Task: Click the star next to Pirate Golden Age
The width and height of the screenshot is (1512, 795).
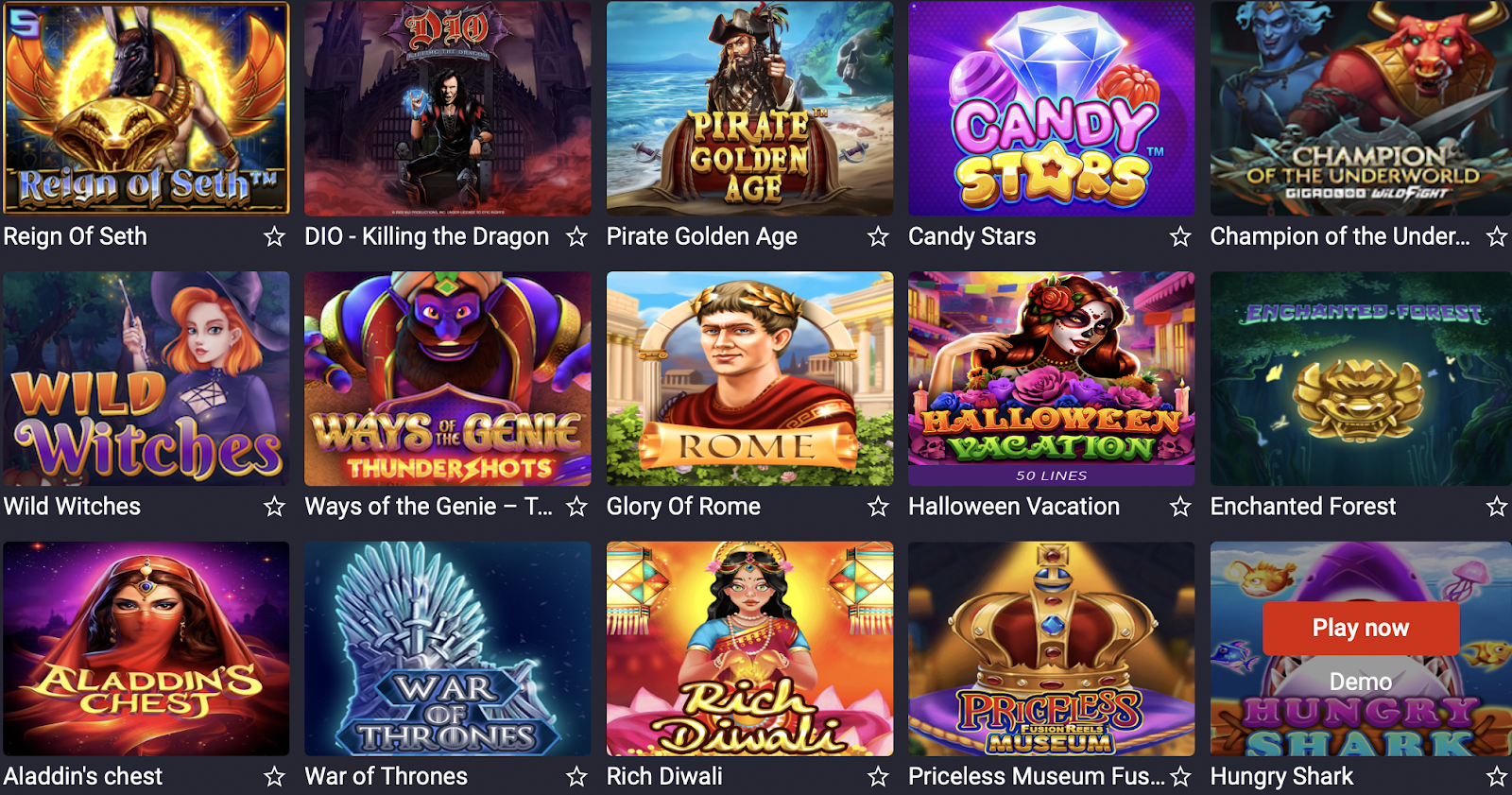Action: point(878,236)
